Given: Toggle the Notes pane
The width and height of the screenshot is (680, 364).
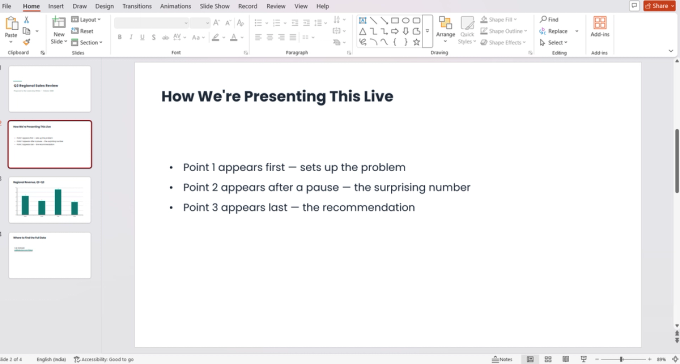Looking at the screenshot, I should tap(502, 359).
